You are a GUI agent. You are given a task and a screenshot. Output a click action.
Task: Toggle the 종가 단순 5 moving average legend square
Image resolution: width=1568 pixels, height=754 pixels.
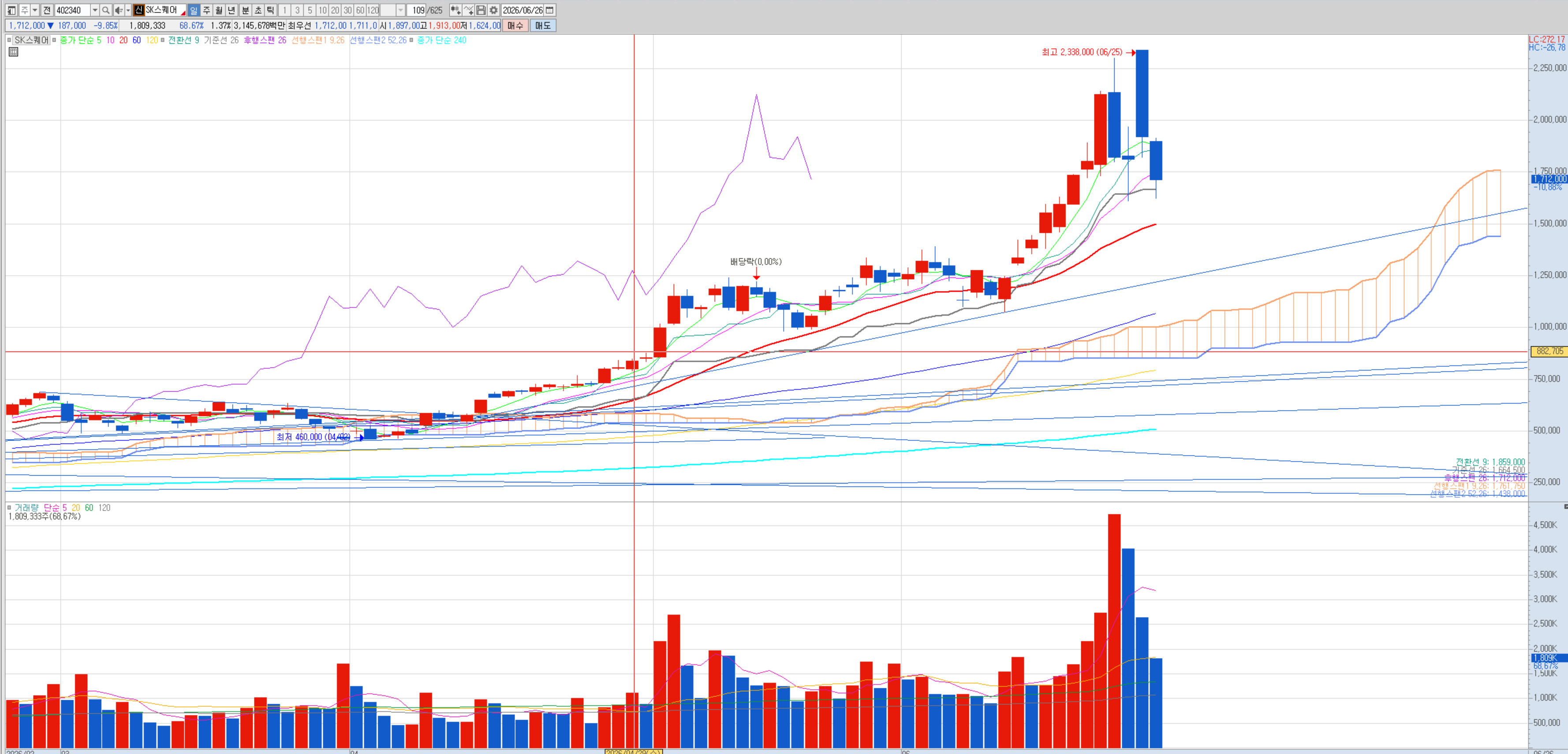[x=54, y=40]
